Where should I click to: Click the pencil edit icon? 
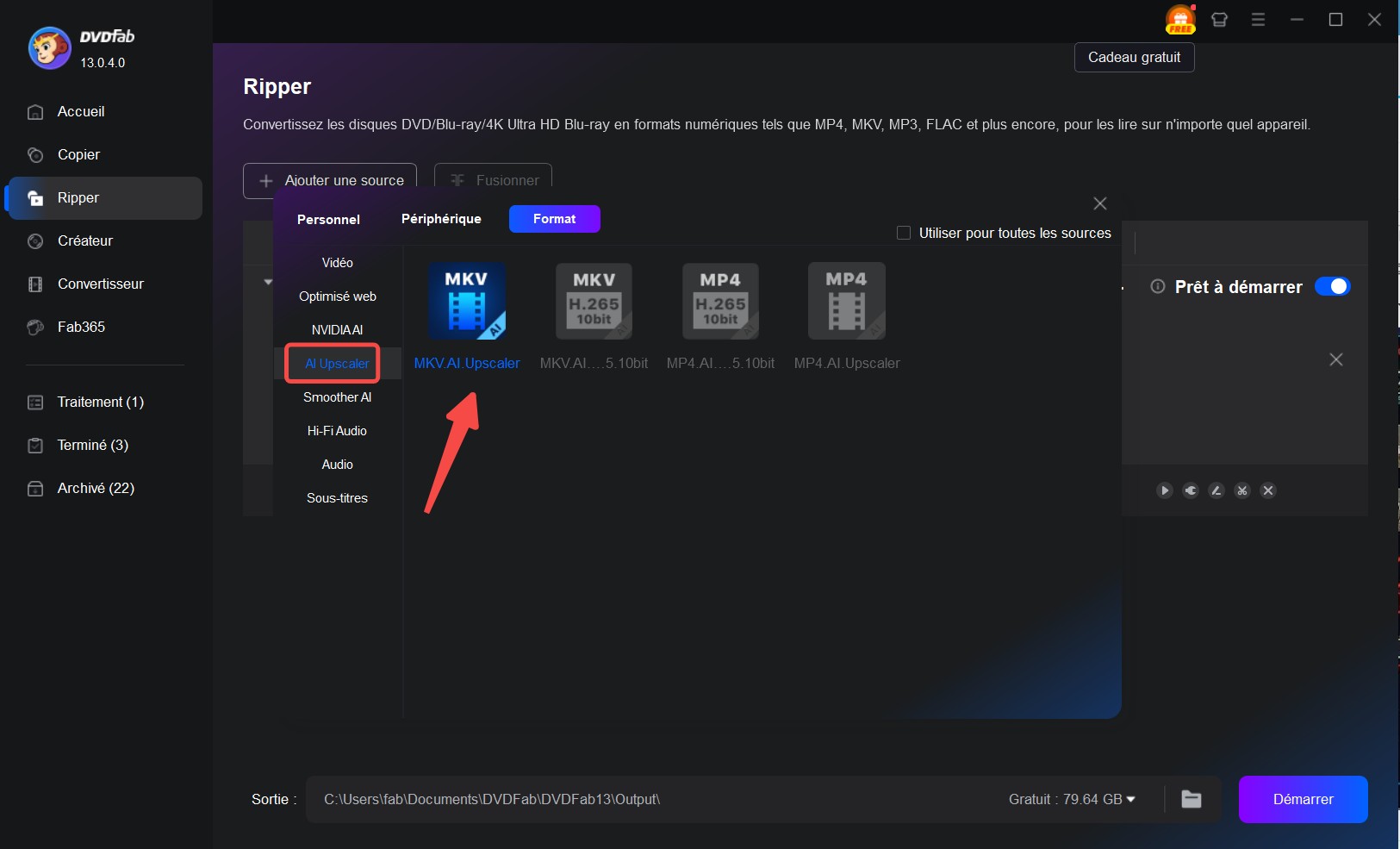(1216, 490)
